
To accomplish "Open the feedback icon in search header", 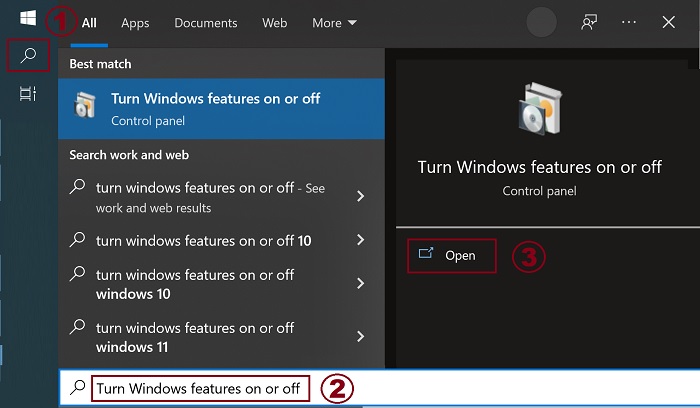I will [589, 22].
